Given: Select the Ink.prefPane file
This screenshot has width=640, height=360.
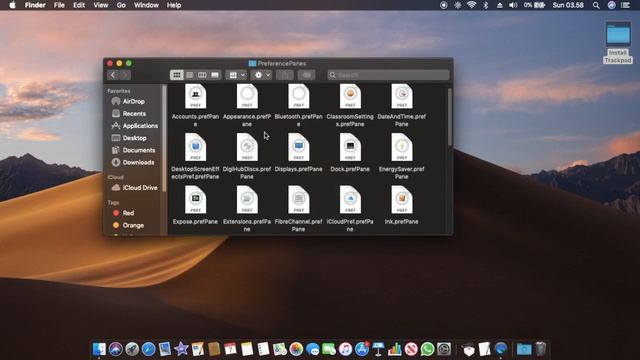Looking at the screenshot, I should (x=402, y=200).
